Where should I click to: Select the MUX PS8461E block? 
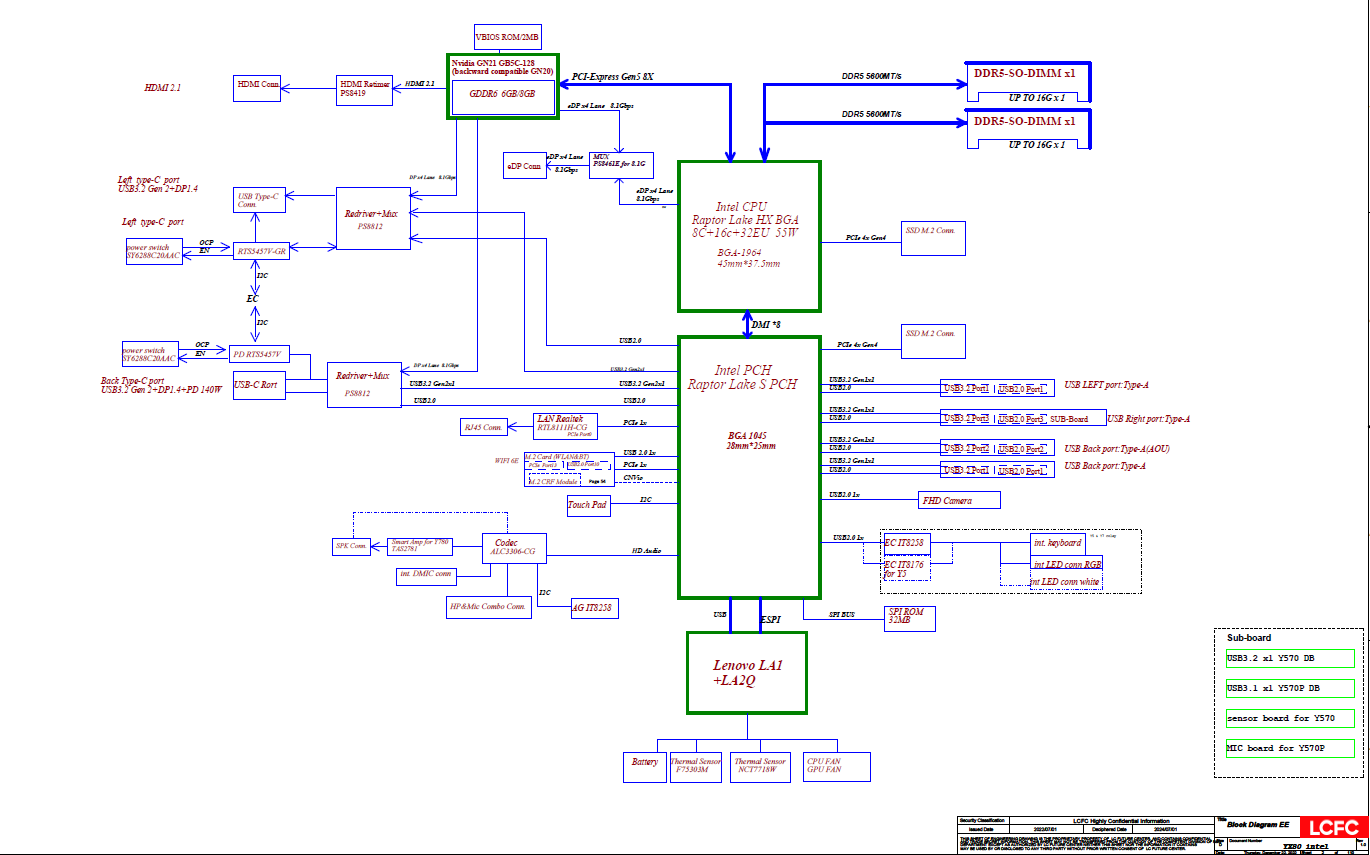coord(619,163)
